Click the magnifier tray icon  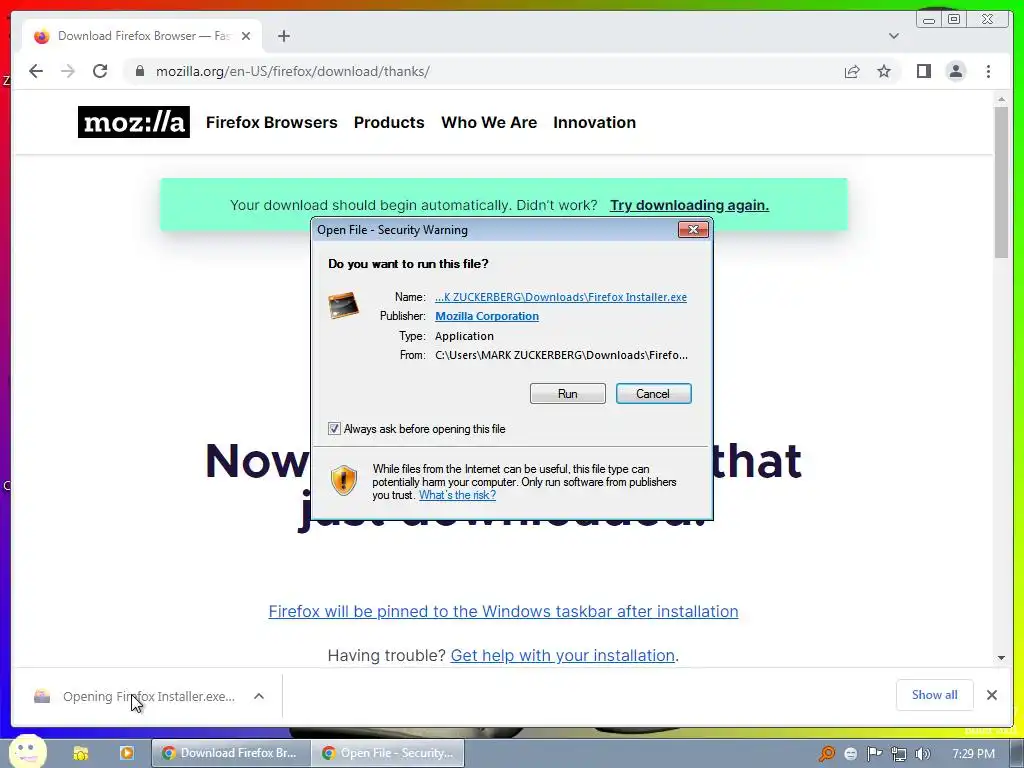[827, 754]
